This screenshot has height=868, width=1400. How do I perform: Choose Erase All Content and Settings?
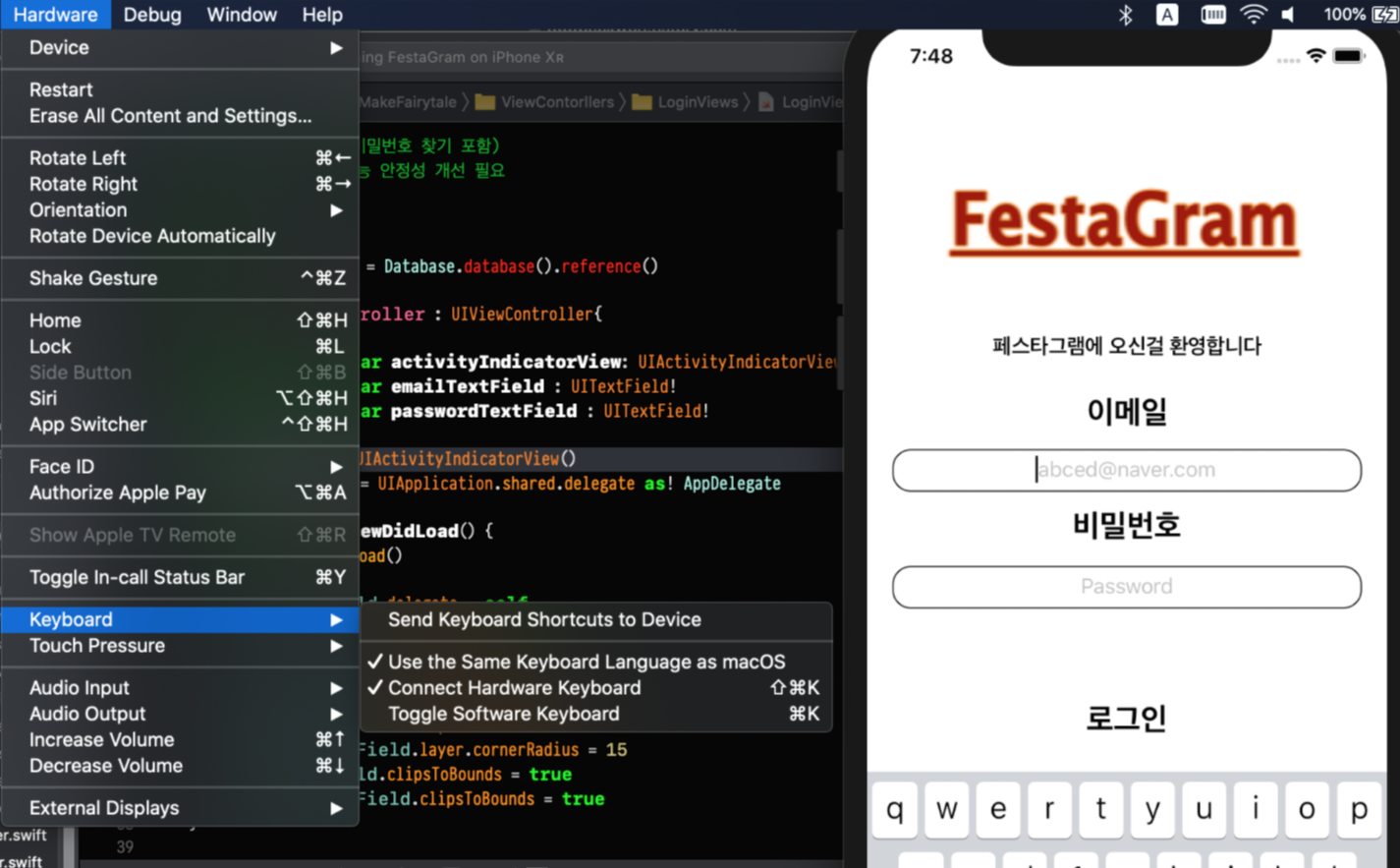(180, 116)
